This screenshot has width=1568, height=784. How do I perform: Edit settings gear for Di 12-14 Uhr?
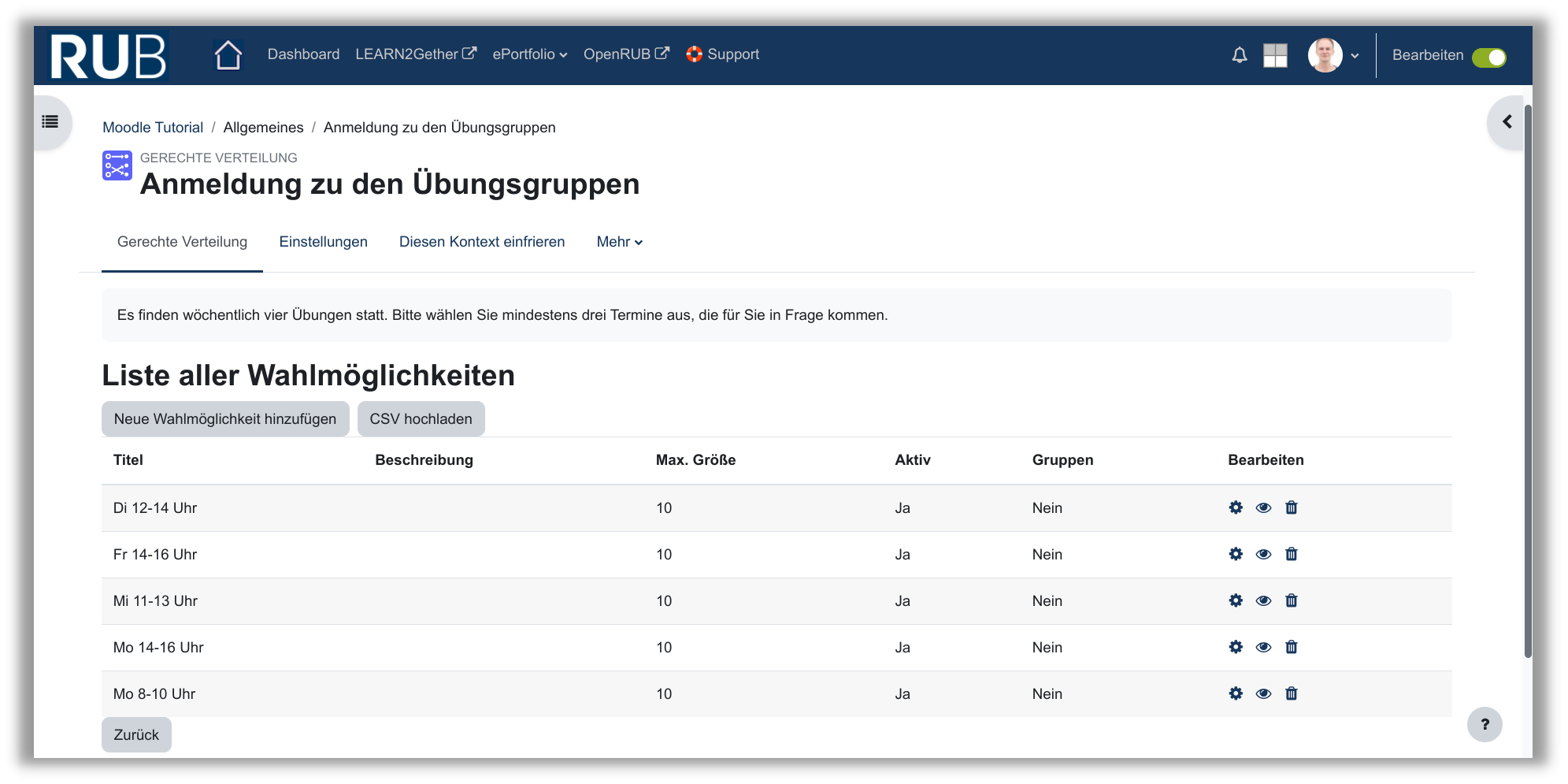[1236, 507]
